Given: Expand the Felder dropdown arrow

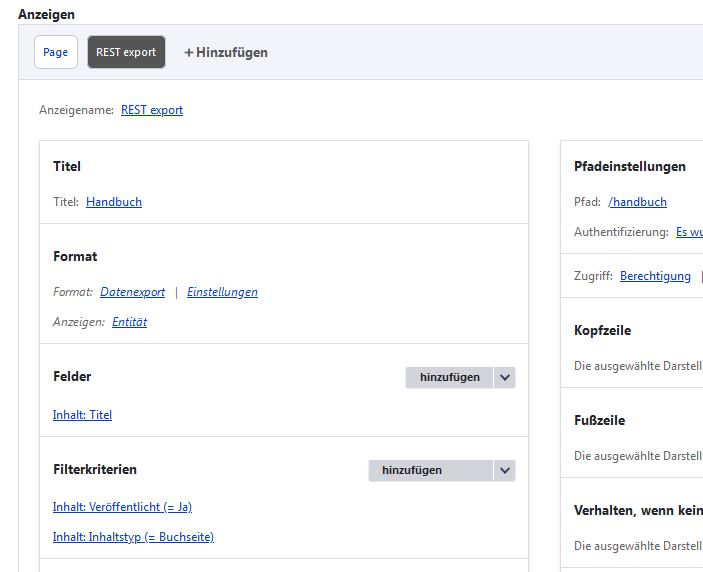Looking at the screenshot, I should 505,377.
